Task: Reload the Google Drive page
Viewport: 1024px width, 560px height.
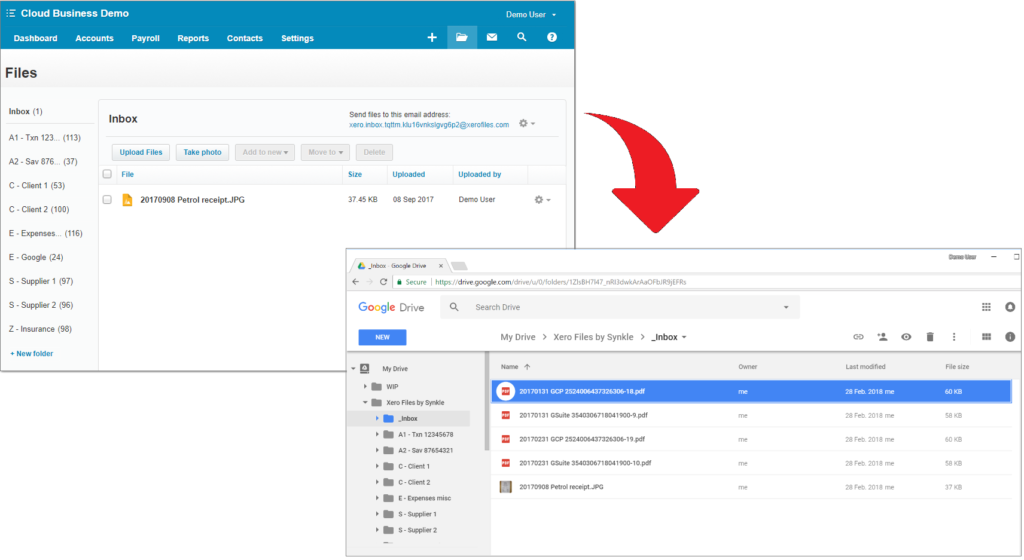Action: tap(383, 282)
